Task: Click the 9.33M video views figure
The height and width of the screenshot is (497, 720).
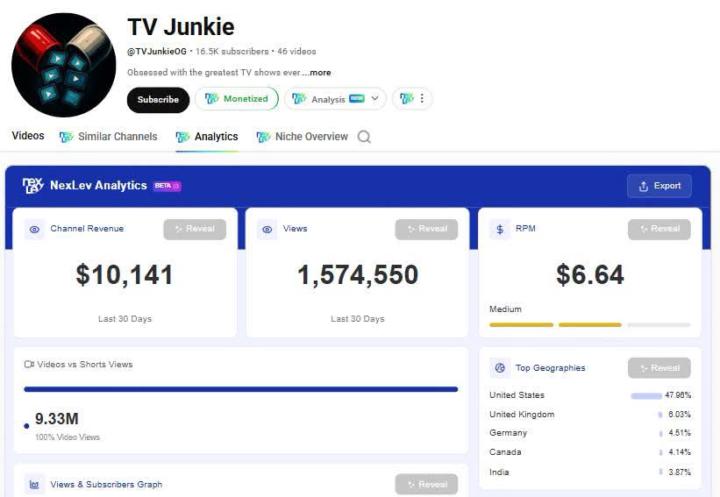Action: [56, 419]
